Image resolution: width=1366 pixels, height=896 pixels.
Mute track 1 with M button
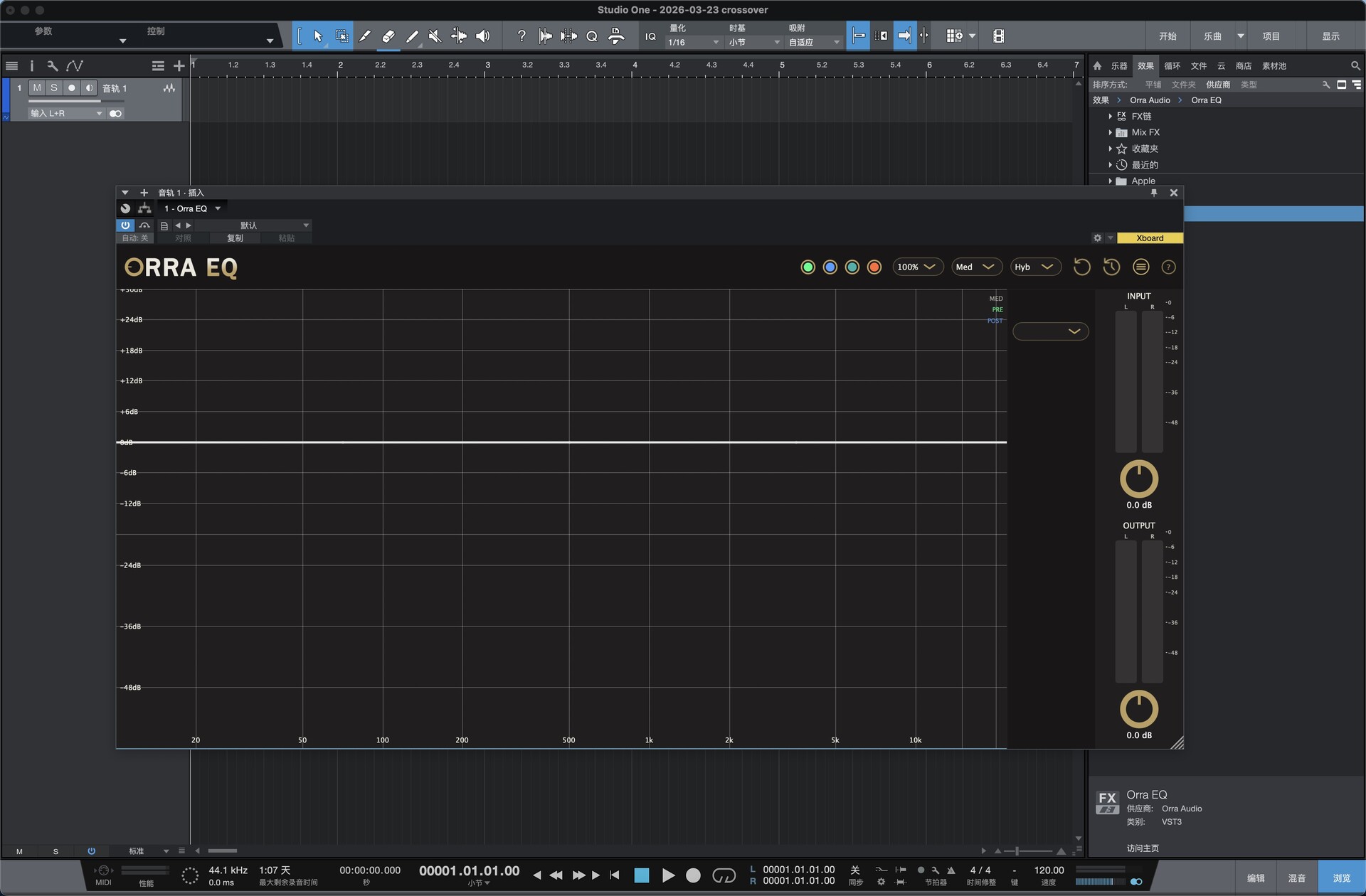(x=36, y=88)
